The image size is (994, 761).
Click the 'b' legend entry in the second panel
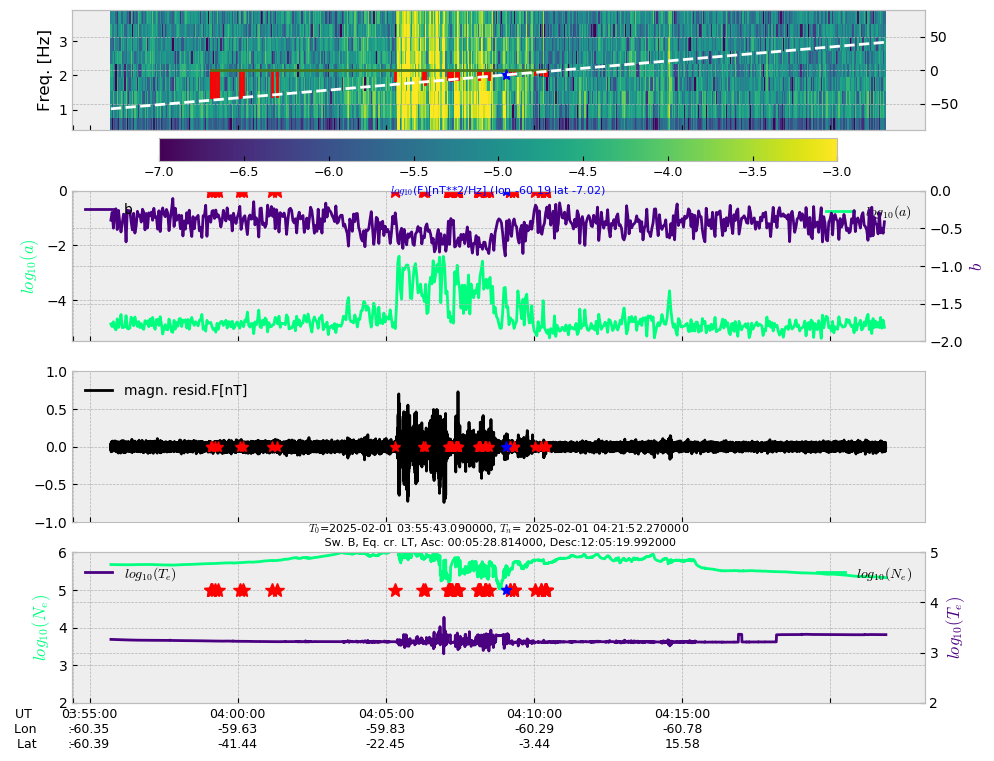[x=109, y=209]
